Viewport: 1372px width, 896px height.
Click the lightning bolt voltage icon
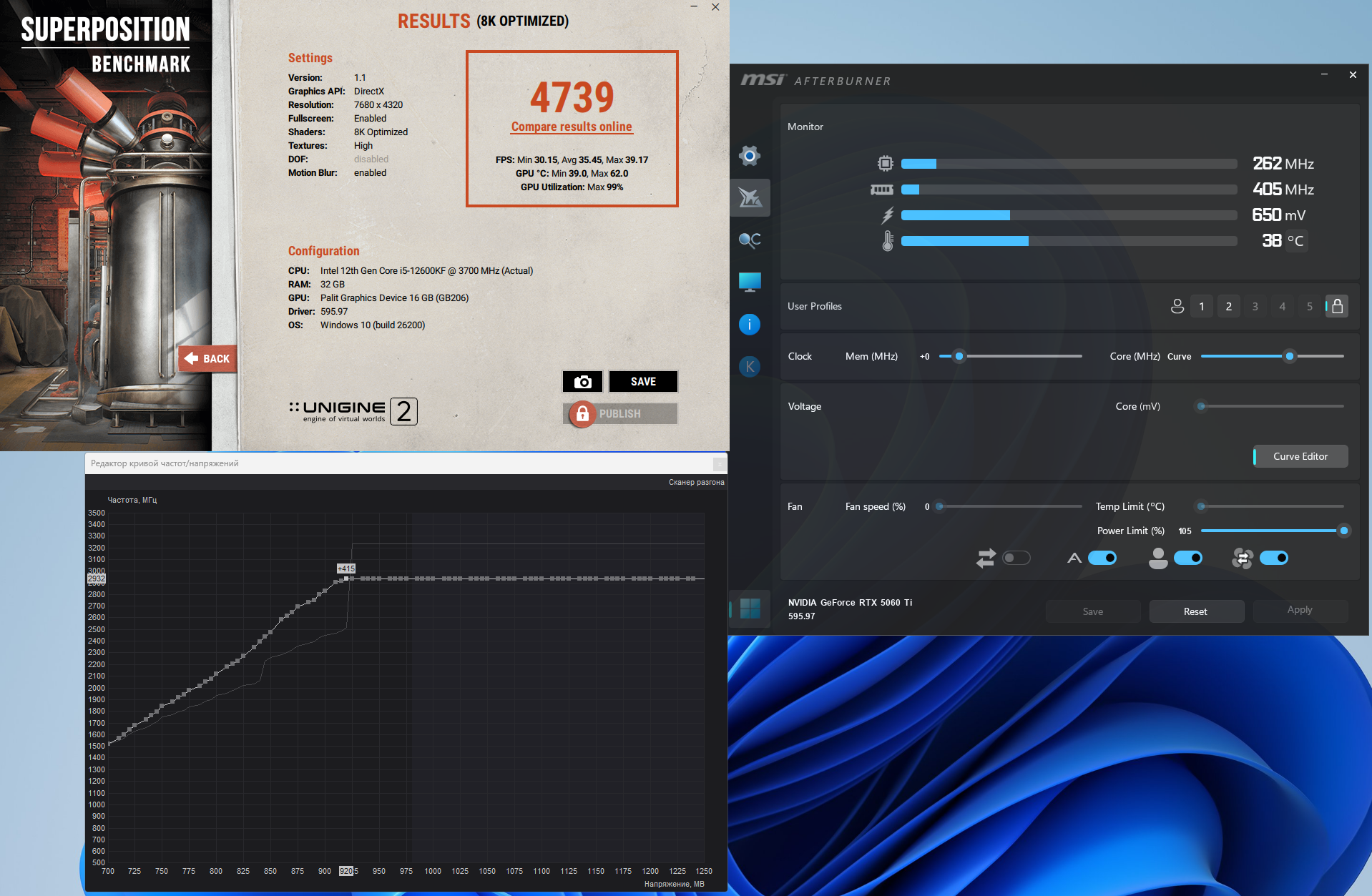pyautogui.click(x=888, y=215)
